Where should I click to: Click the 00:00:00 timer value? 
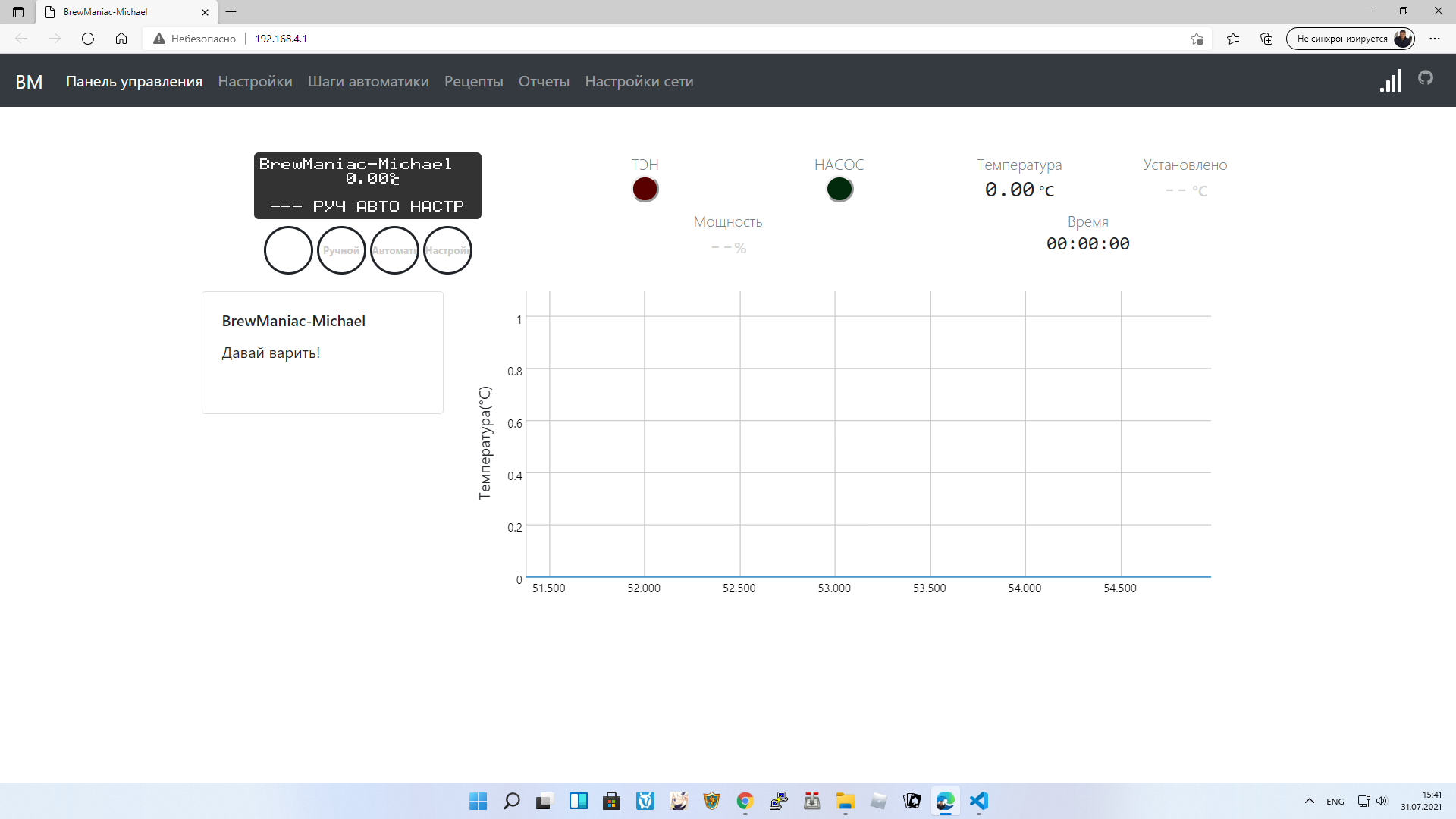click(x=1087, y=243)
